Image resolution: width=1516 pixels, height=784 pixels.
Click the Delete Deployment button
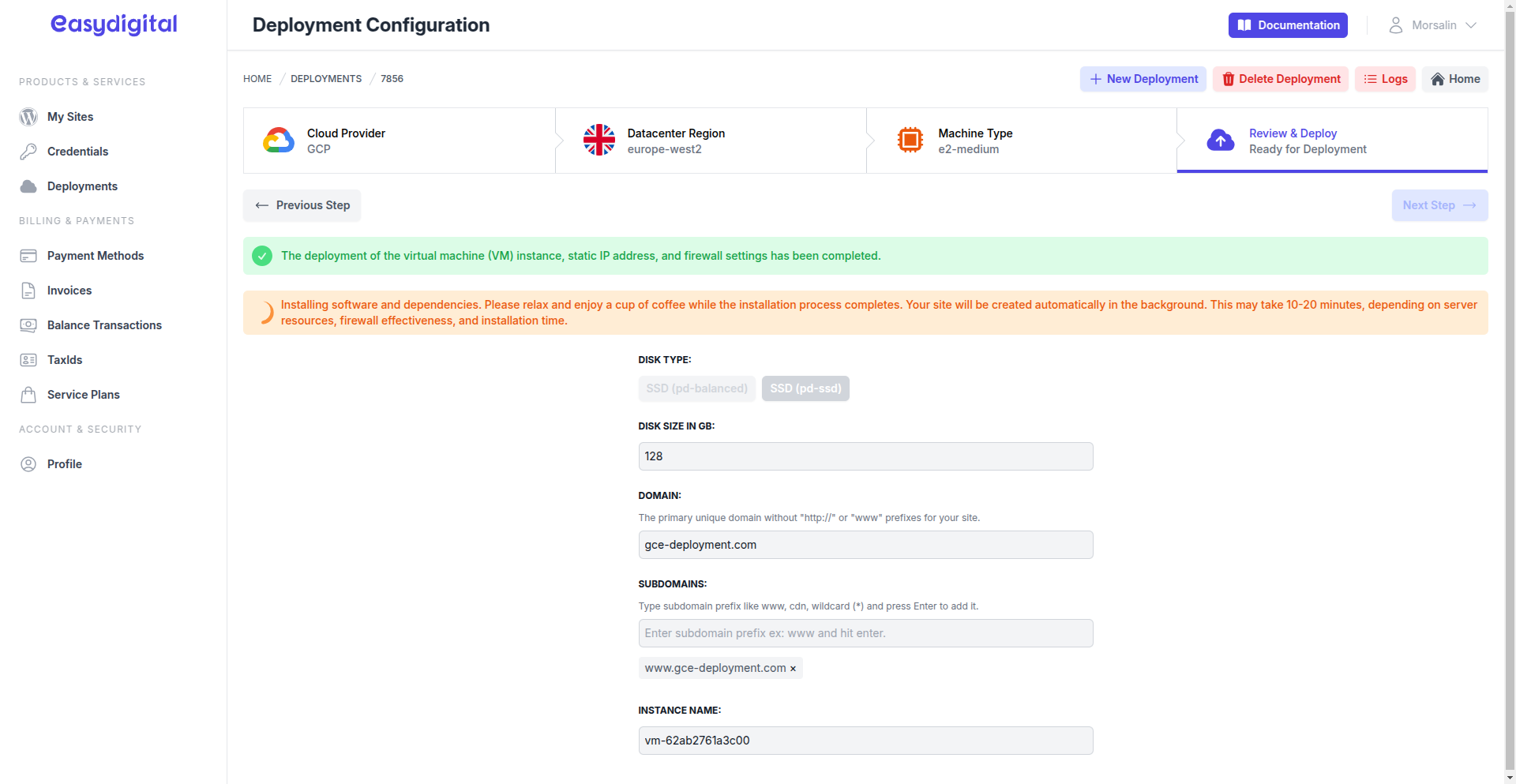pos(1281,79)
